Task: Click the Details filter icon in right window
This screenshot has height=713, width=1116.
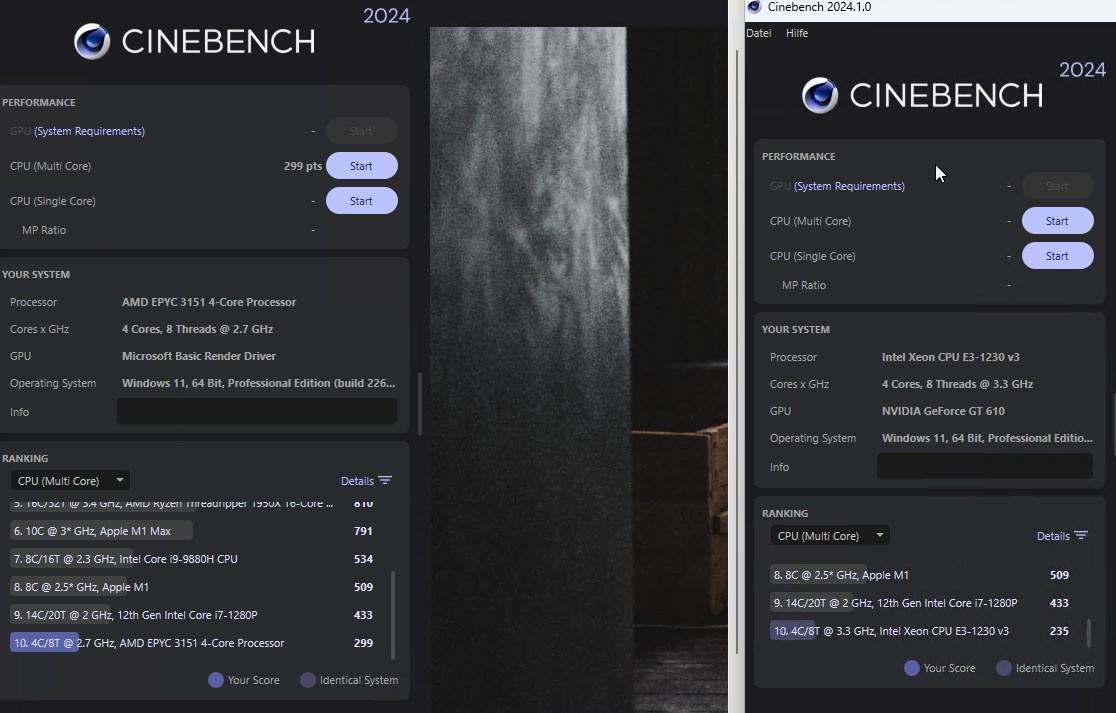Action: [1081, 535]
